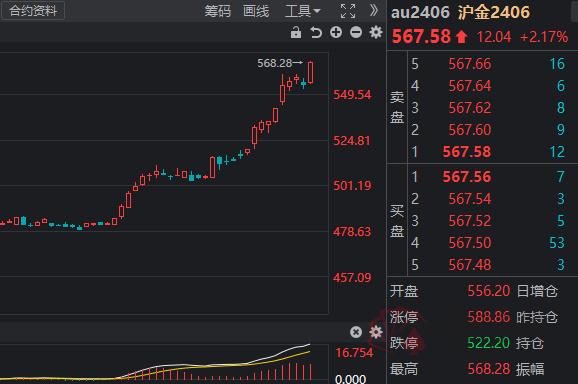
Task: Click ask volume 16
Action: point(557,64)
